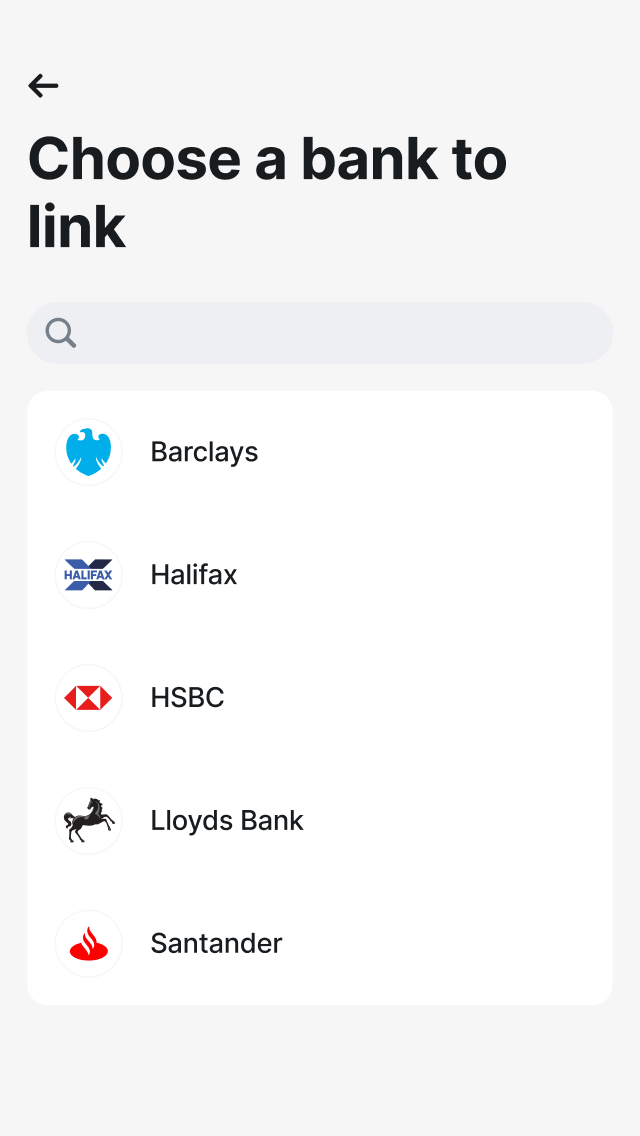The height and width of the screenshot is (1136, 640).
Task: Click the Lloyds Bank black horse logo
Action: pyautogui.click(x=89, y=820)
